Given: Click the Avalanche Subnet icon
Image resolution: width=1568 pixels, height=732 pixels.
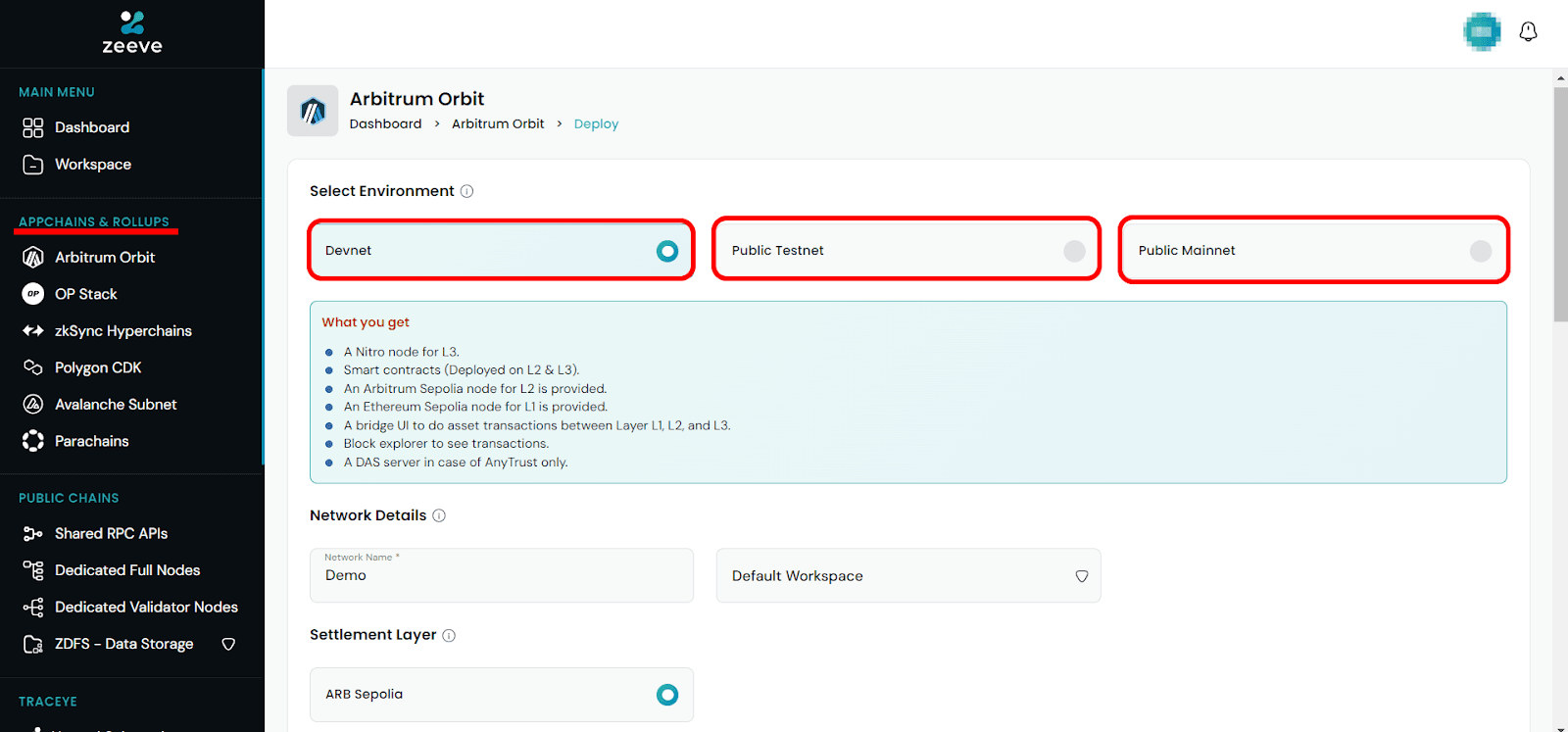Looking at the screenshot, I should coord(33,405).
